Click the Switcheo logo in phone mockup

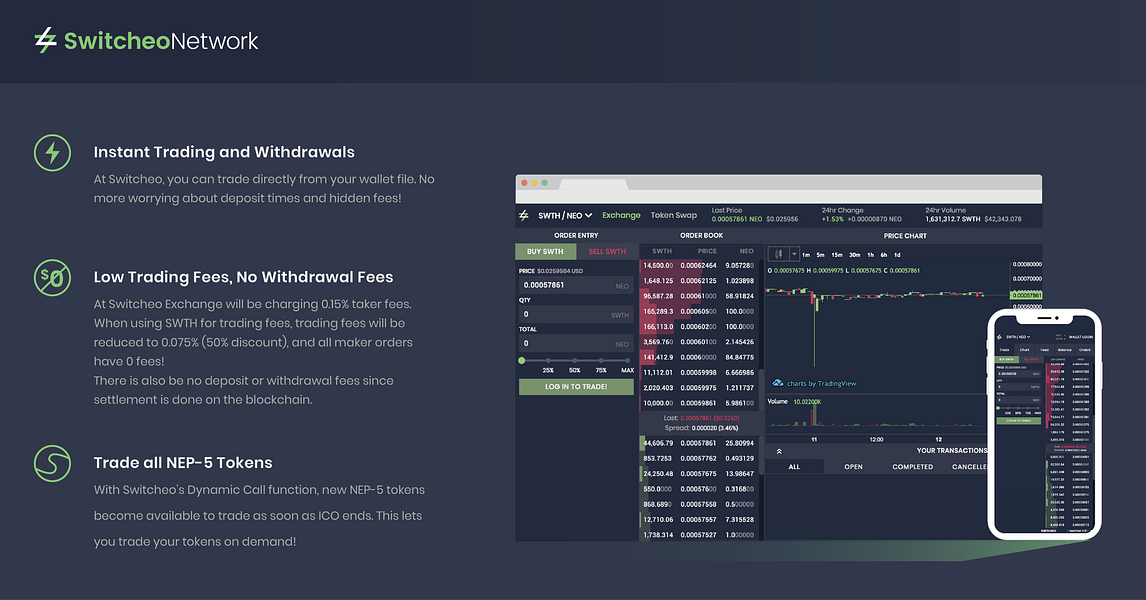click(x=999, y=337)
